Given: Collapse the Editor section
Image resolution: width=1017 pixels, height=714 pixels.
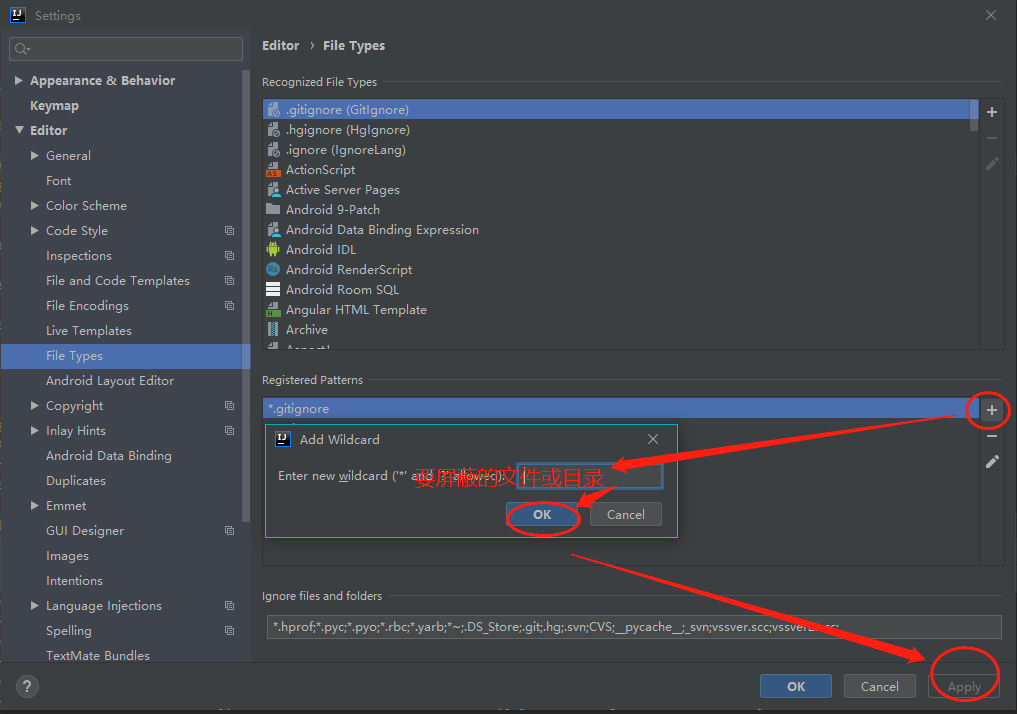Looking at the screenshot, I should coord(20,130).
